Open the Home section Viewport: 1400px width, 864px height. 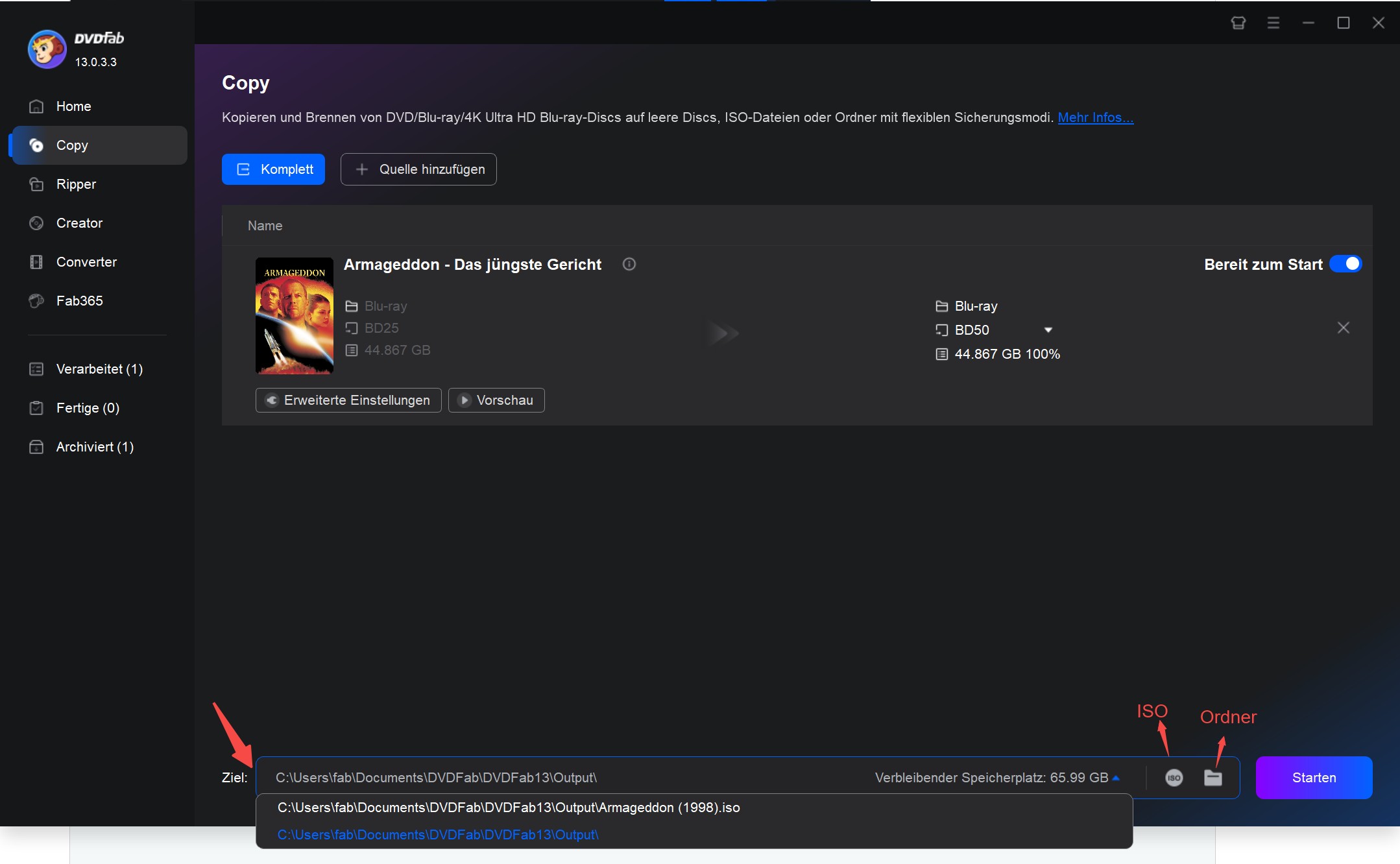[x=99, y=106]
